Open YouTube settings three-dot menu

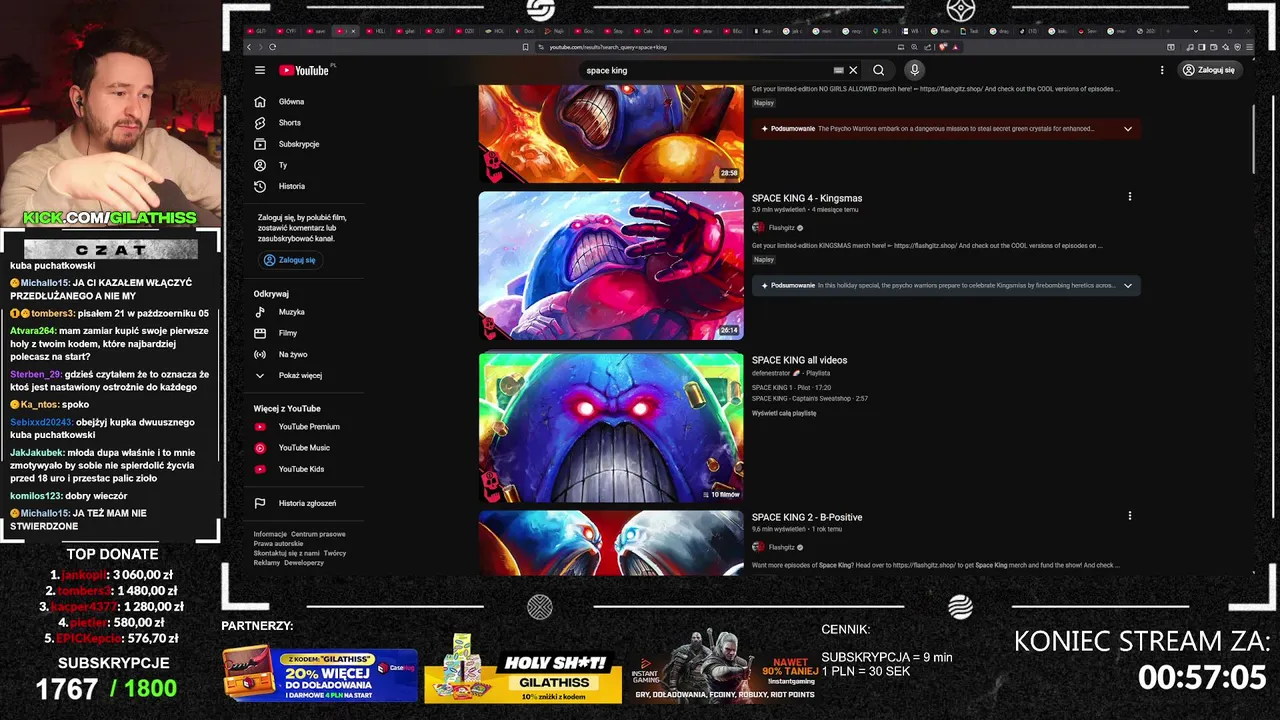[1162, 70]
